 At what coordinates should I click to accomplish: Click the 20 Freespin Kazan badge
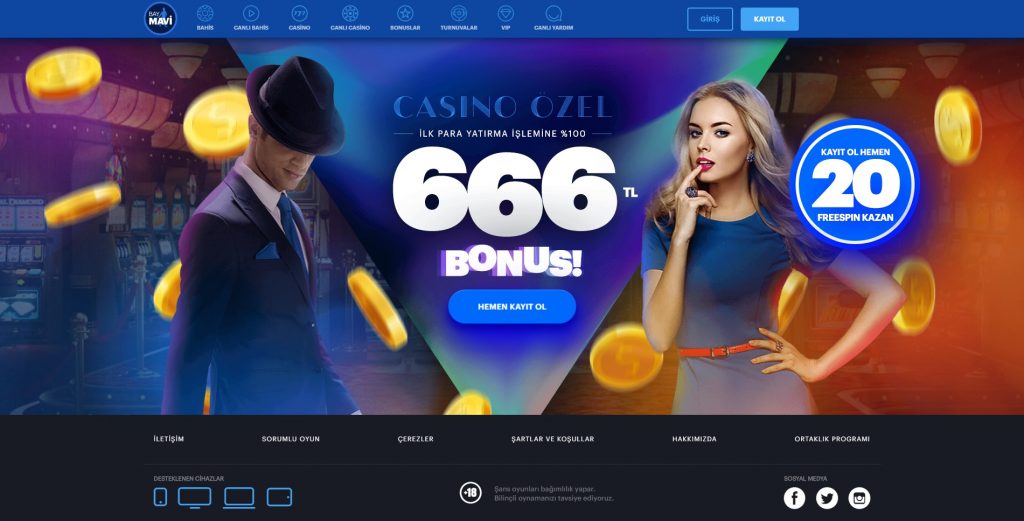pos(855,184)
